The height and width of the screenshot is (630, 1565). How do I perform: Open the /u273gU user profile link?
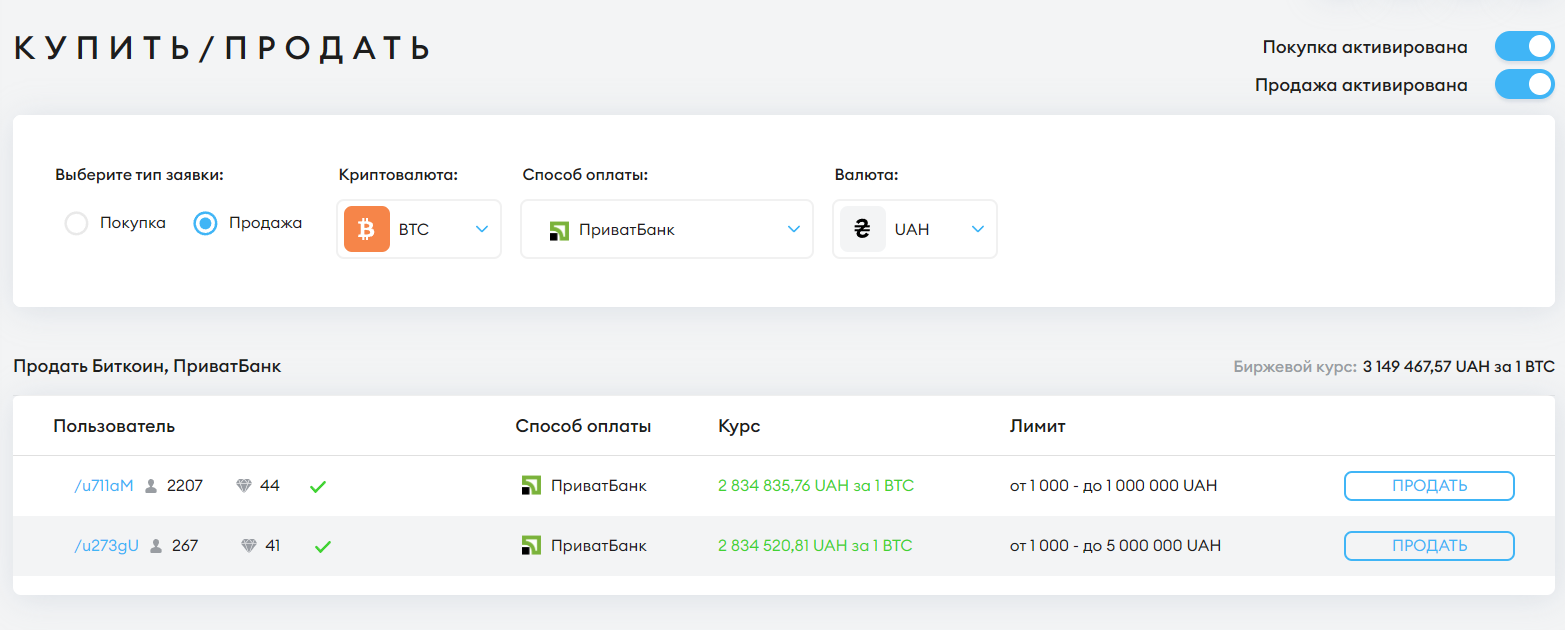click(104, 546)
